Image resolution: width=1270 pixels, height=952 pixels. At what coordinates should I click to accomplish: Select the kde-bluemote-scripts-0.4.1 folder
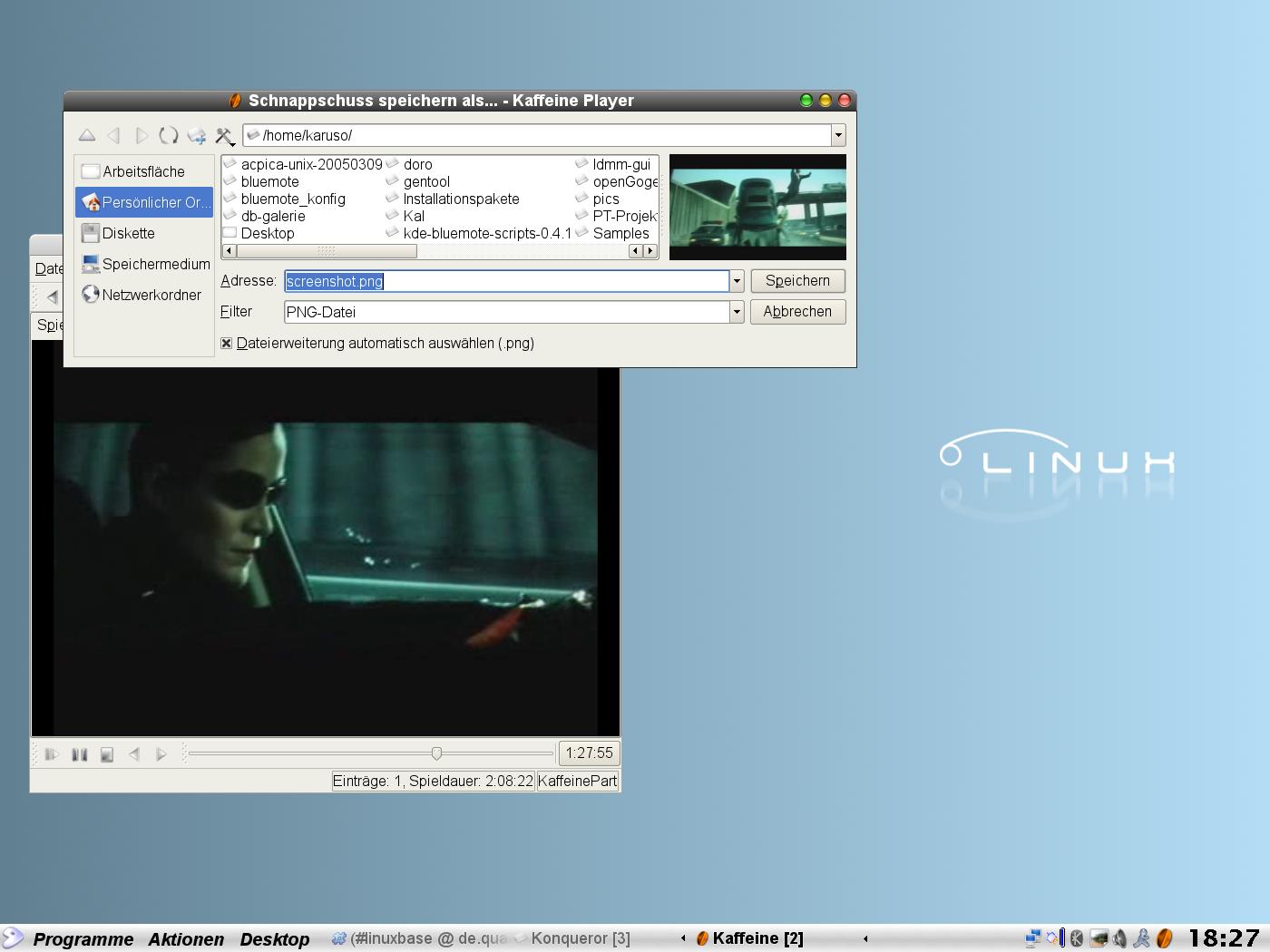pyautogui.click(x=479, y=233)
